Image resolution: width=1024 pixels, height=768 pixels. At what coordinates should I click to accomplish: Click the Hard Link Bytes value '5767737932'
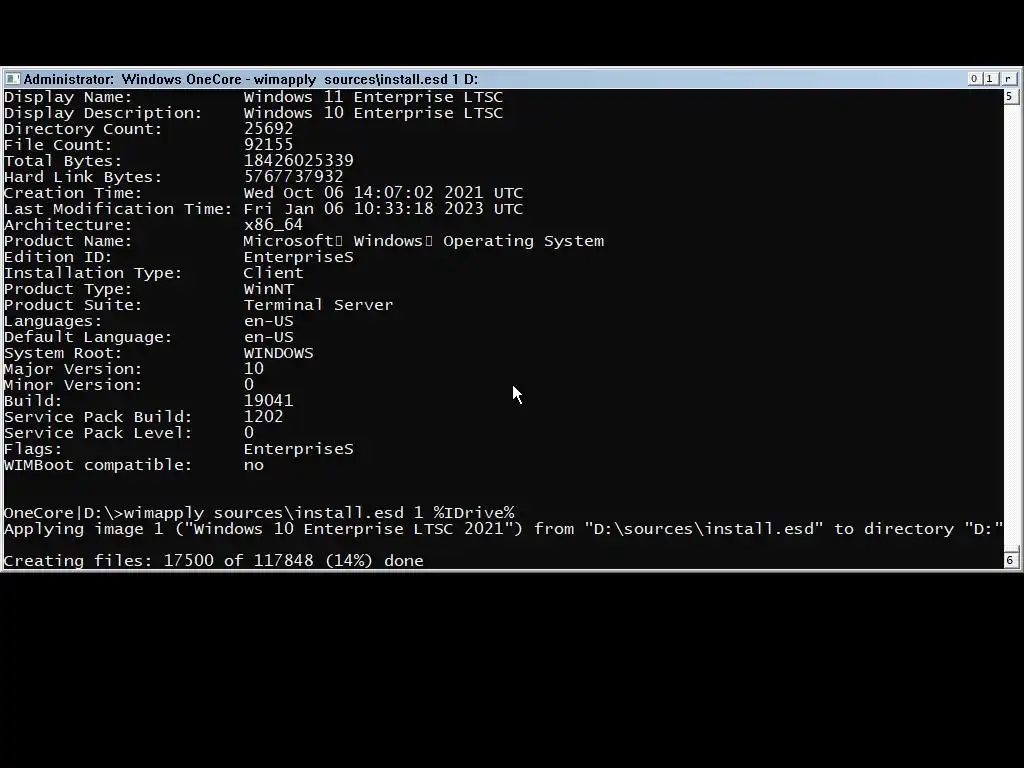[x=293, y=177]
